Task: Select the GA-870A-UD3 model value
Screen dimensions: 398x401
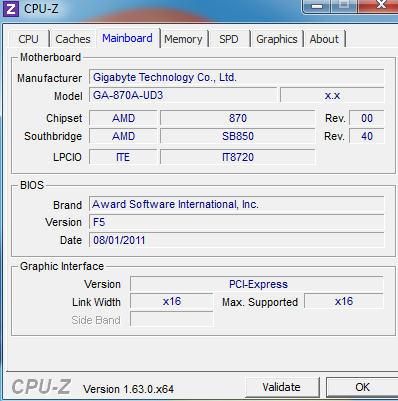Action: coord(183,95)
